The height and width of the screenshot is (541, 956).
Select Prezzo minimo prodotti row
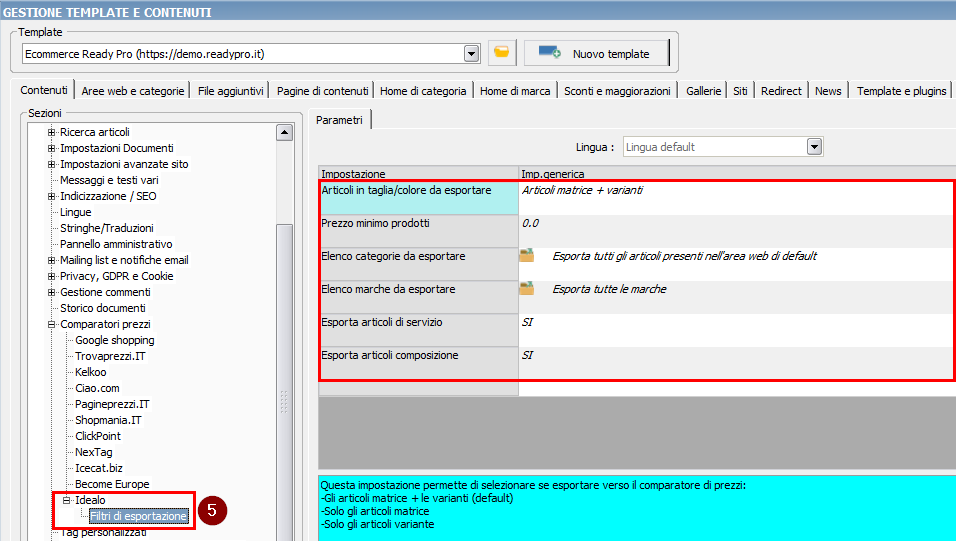(x=418, y=231)
